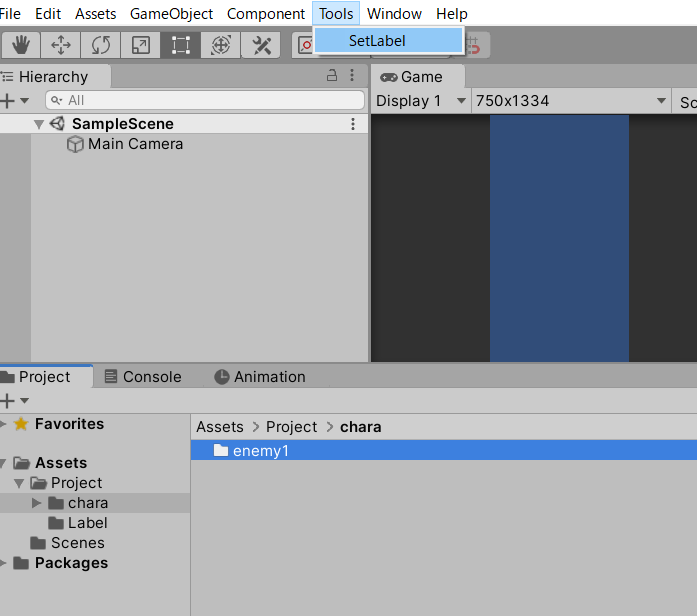Open the File menu
697x616 pixels.
point(10,14)
